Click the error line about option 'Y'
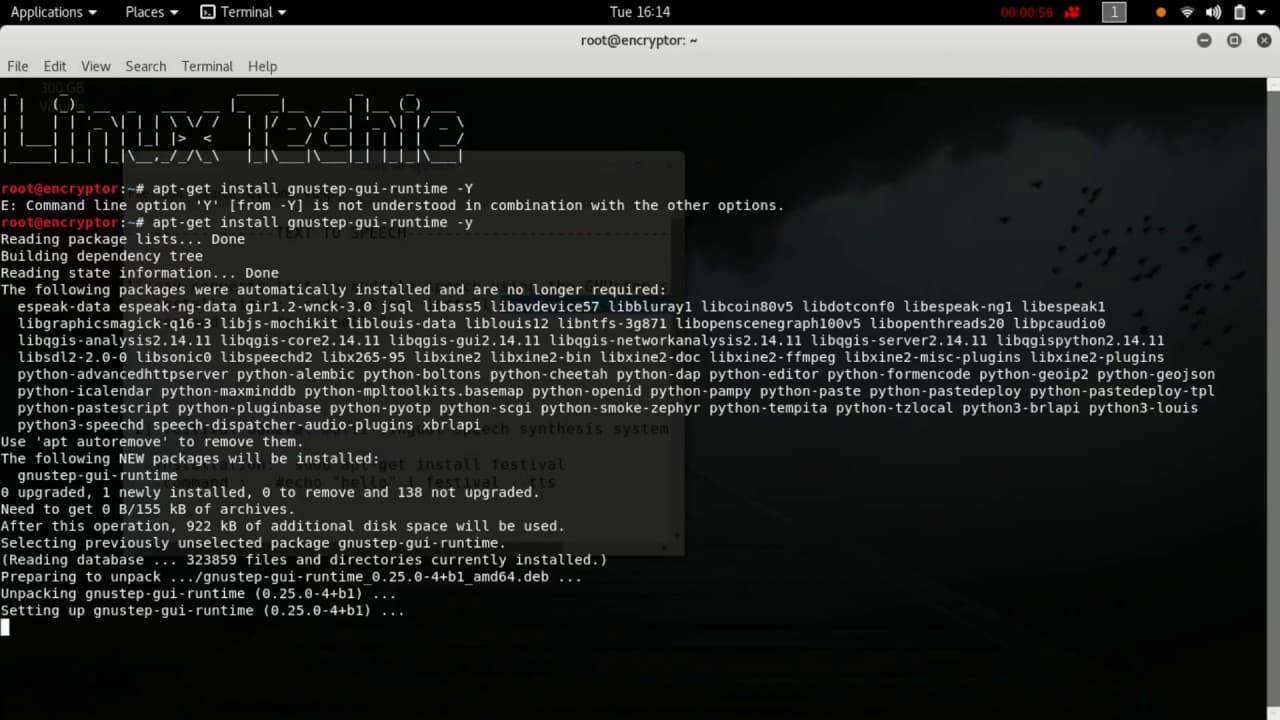1280x720 pixels. (x=393, y=205)
